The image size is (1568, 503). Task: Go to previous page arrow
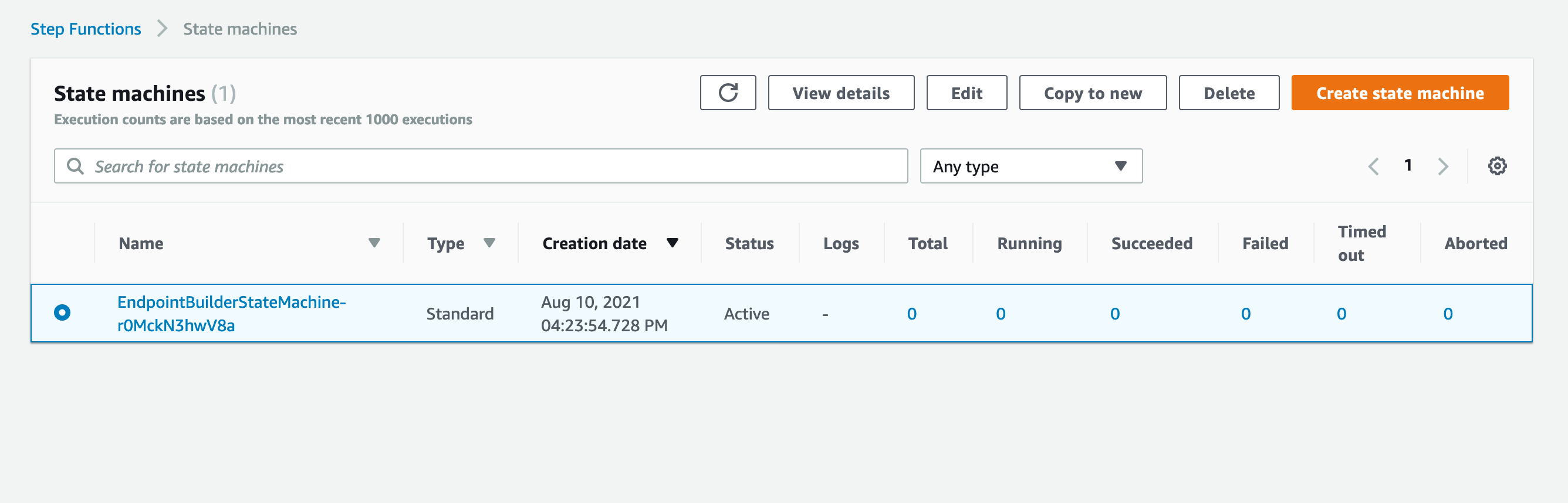(1373, 166)
